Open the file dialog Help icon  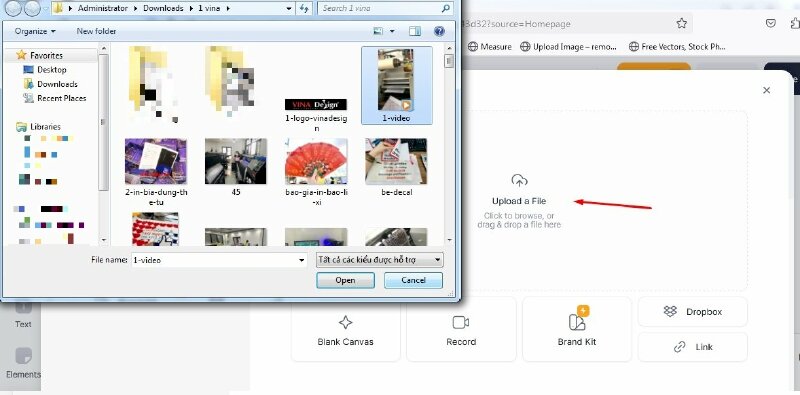click(x=439, y=31)
